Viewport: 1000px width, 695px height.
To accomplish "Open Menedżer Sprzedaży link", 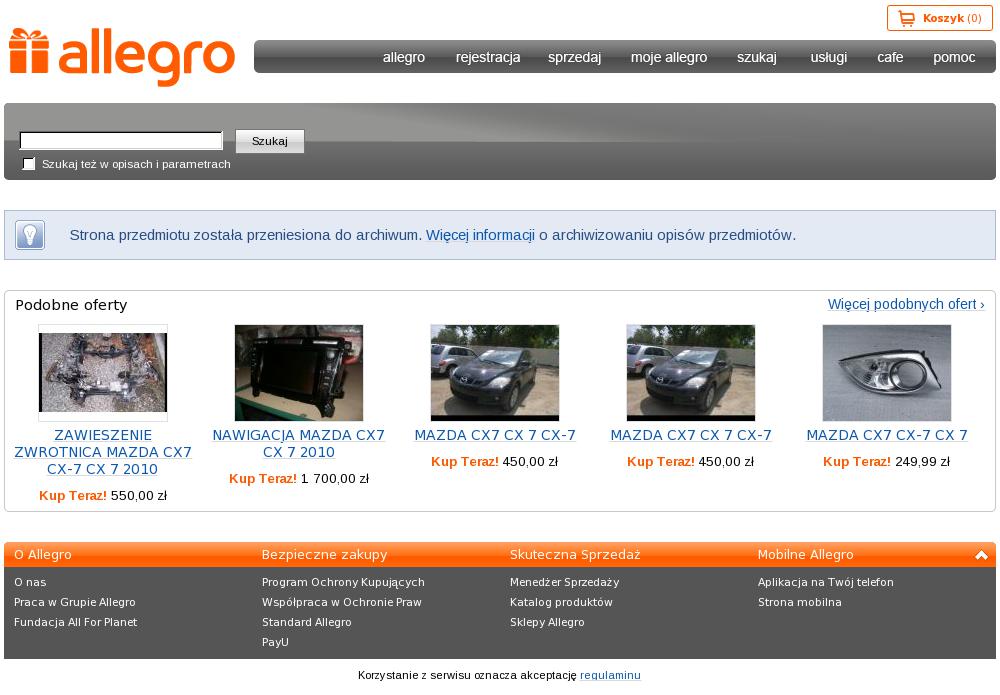I will click(x=564, y=582).
